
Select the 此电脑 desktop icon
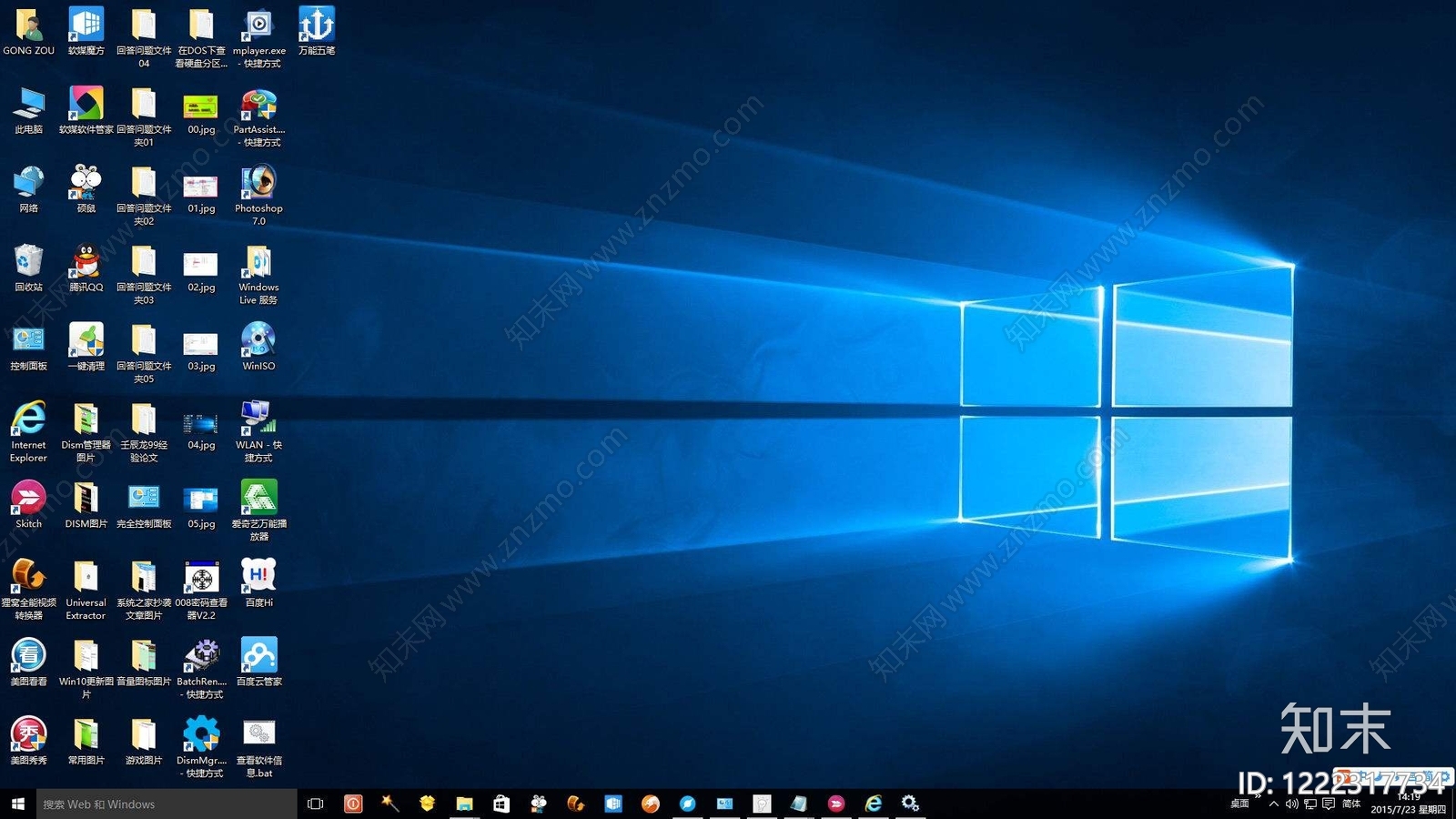click(28, 111)
